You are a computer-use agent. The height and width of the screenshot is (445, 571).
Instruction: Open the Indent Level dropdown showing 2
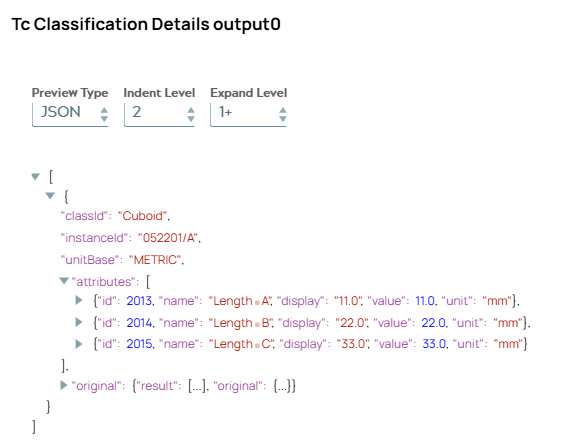159,114
